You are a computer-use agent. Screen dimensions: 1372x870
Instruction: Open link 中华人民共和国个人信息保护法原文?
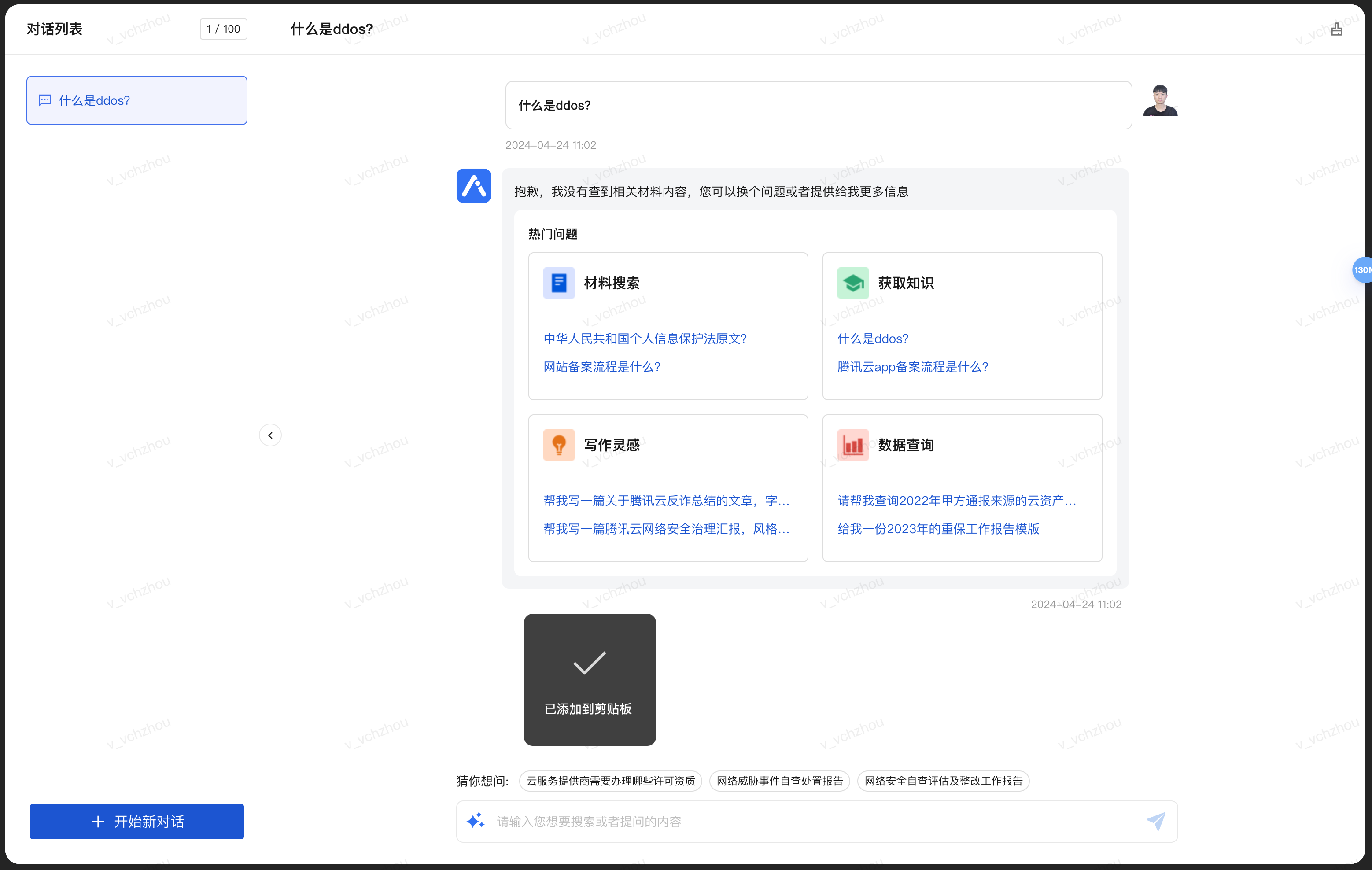(x=645, y=339)
